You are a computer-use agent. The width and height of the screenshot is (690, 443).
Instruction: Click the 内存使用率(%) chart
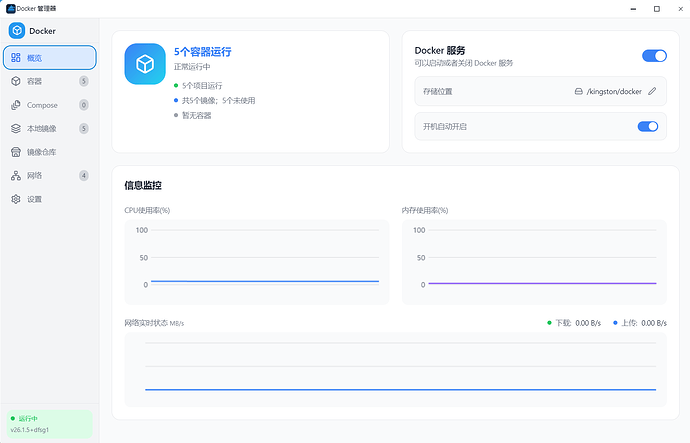point(534,262)
